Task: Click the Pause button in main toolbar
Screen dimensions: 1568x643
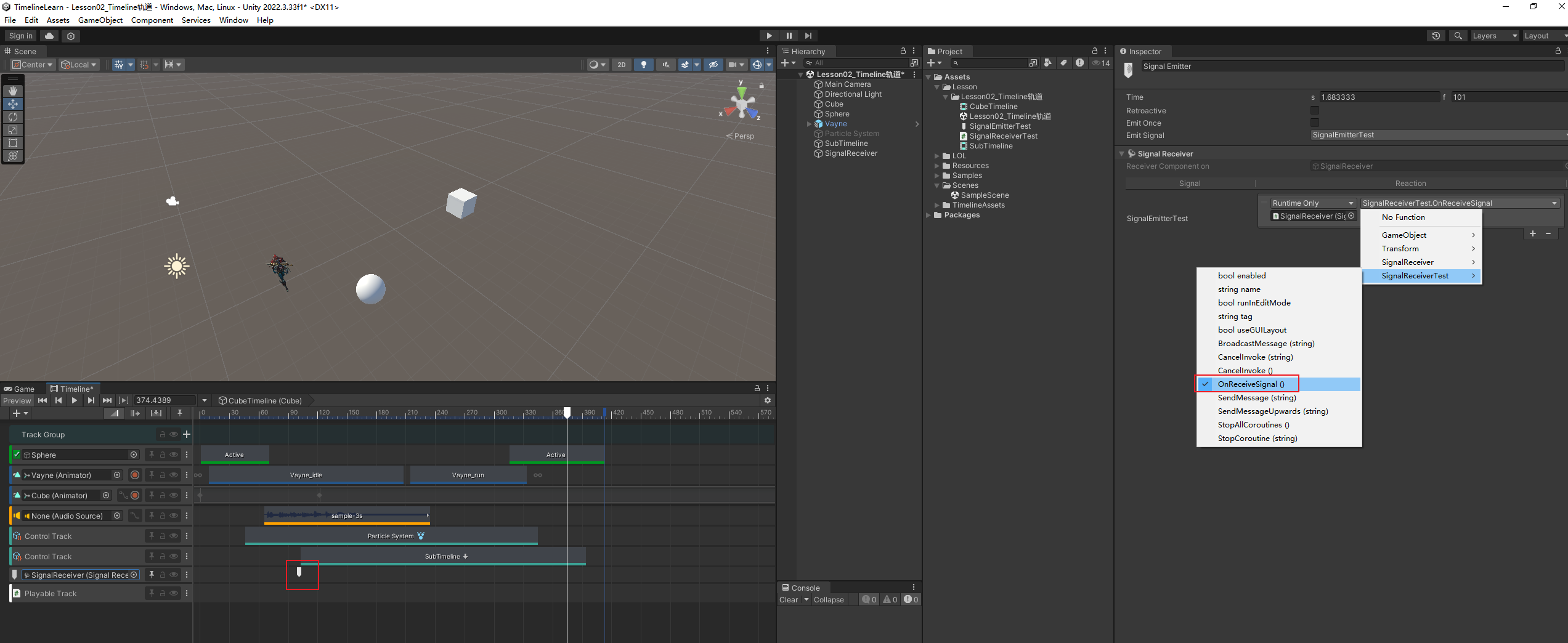Action: tap(789, 36)
